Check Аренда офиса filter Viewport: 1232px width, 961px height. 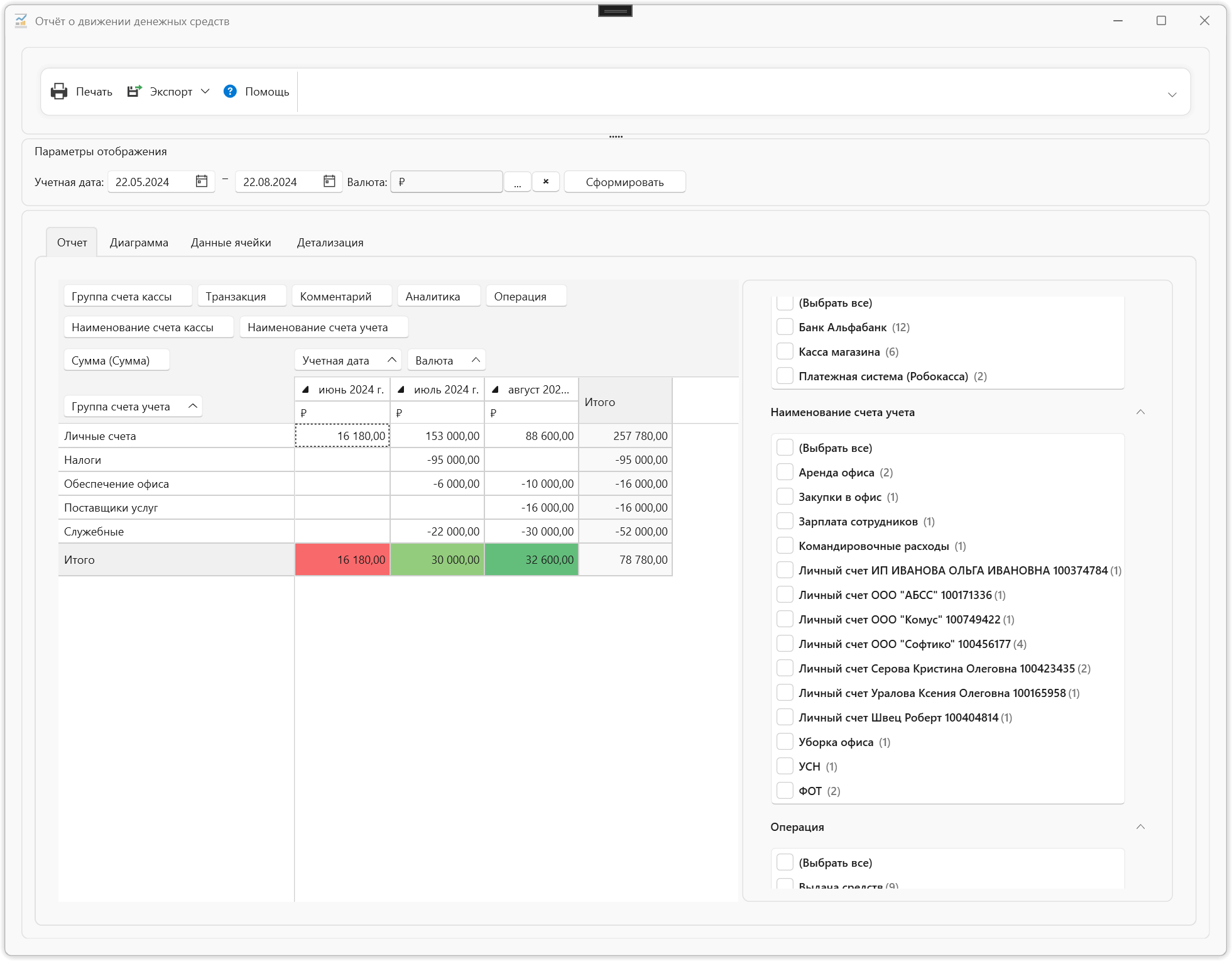click(785, 472)
